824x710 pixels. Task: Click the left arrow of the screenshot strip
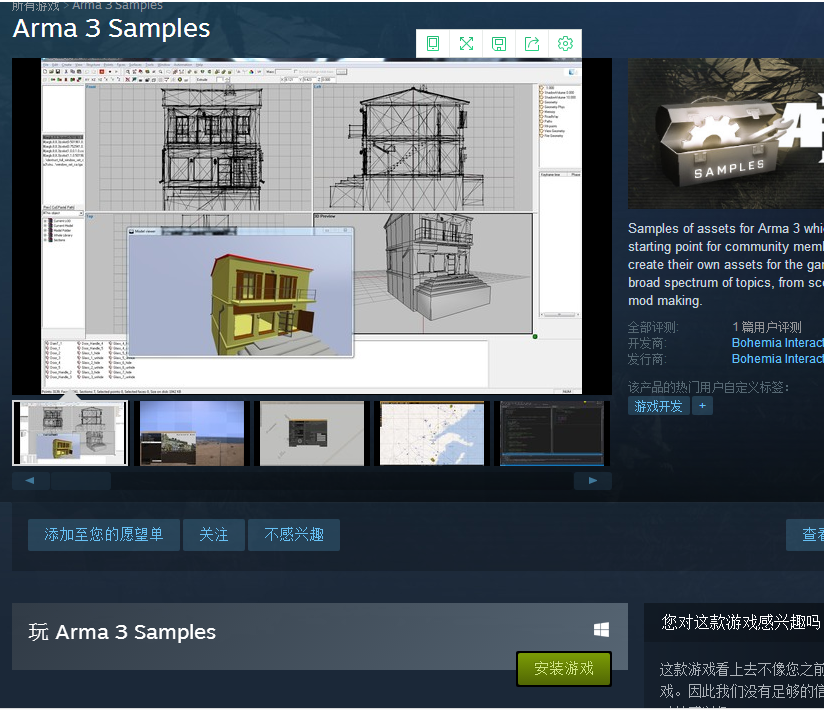click(30, 480)
